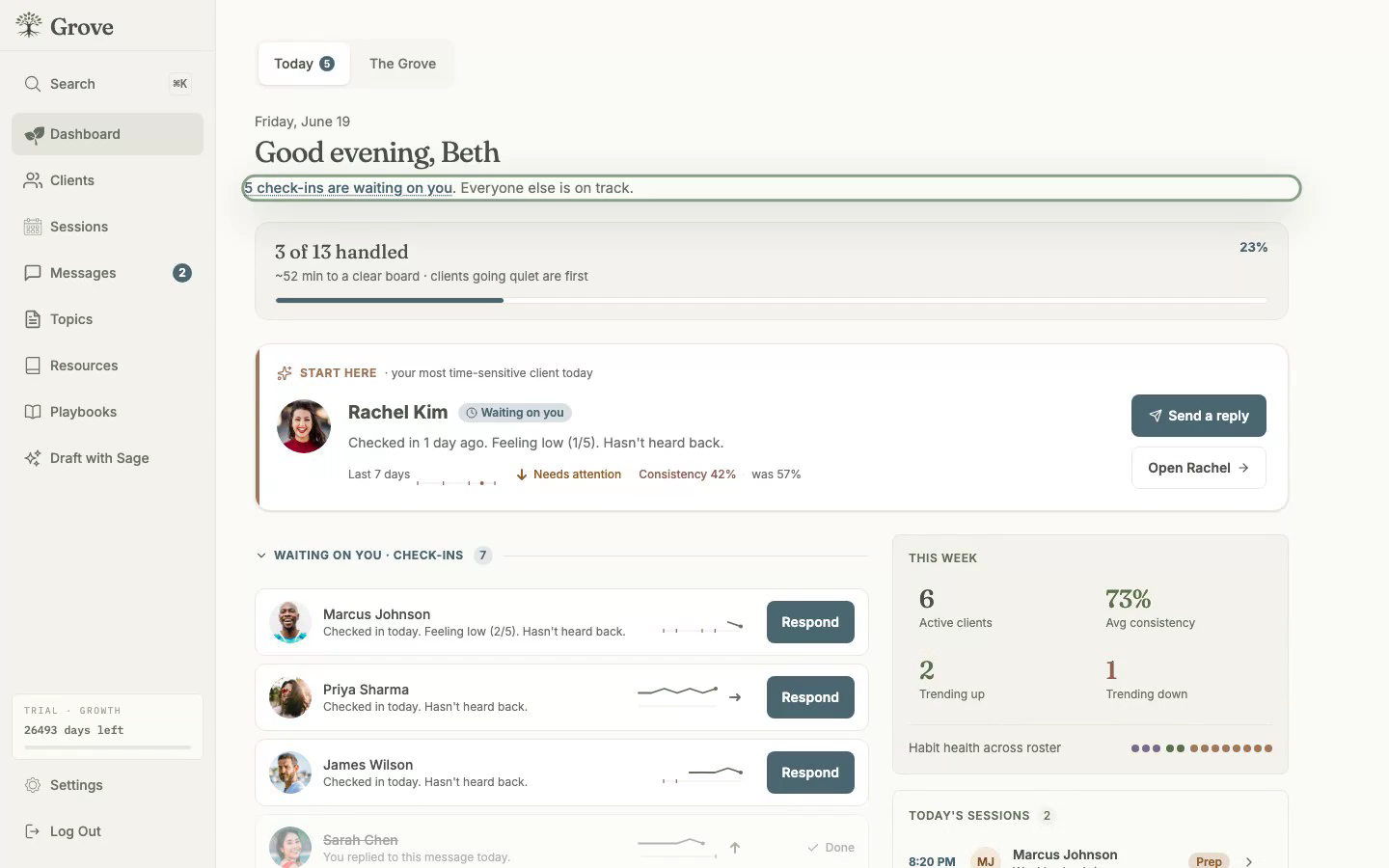This screenshot has height=868, width=1389.
Task: Click the habit health colored dots
Action: [1202, 748]
